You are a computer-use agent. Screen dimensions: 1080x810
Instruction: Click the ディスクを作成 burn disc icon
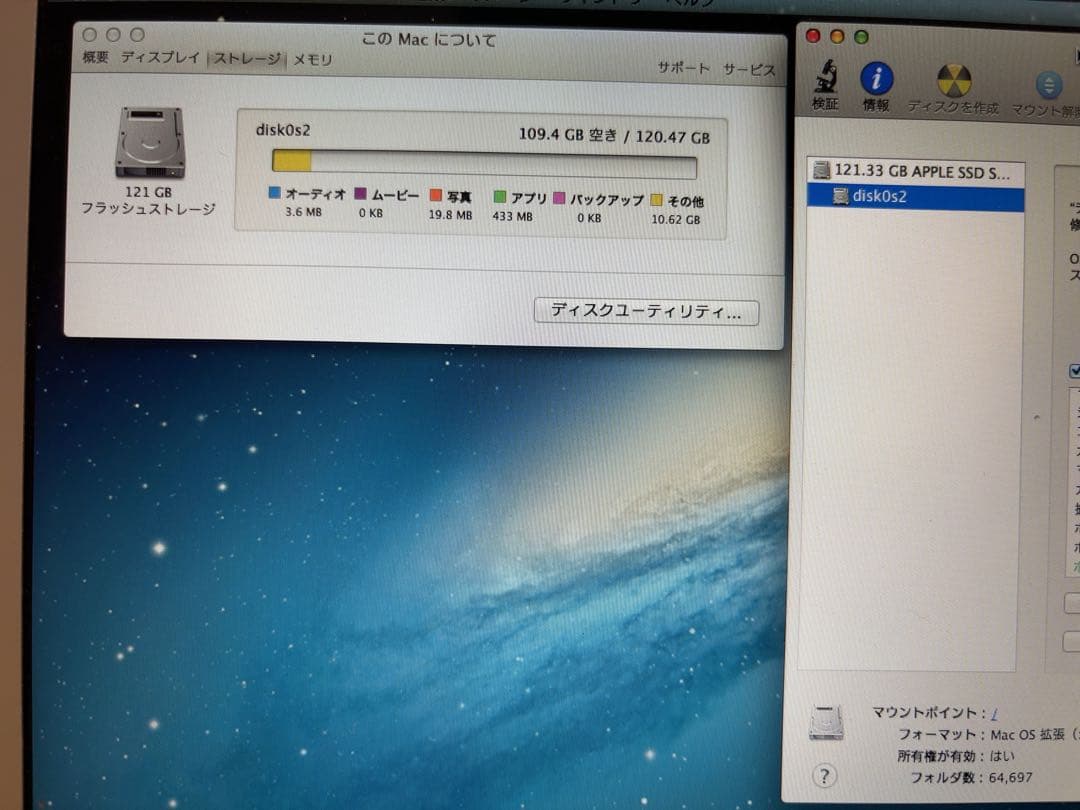(955, 80)
